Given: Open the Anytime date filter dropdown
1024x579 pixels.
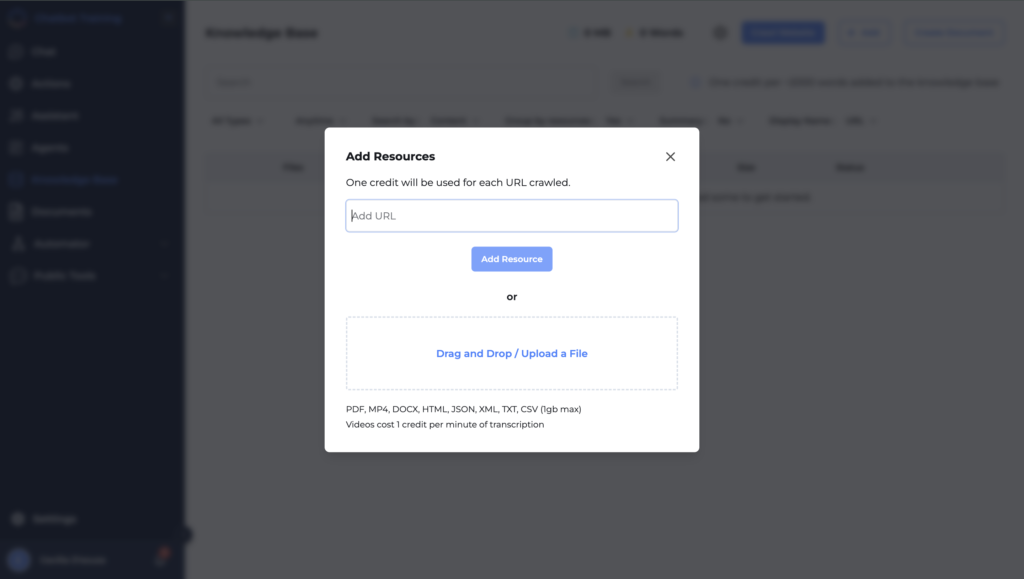Looking at the screenshot, I should coord(320,120).
